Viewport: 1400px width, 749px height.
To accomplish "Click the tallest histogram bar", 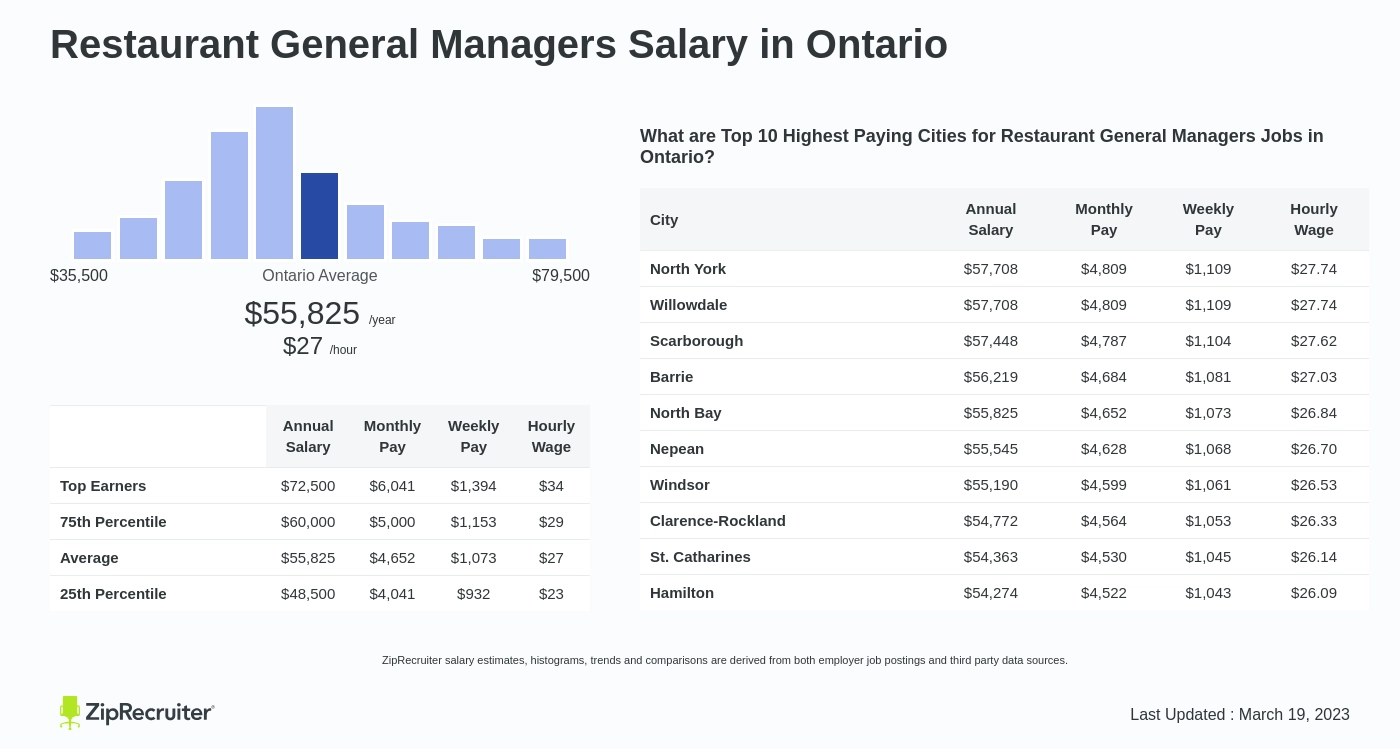I will coord(274,183).
